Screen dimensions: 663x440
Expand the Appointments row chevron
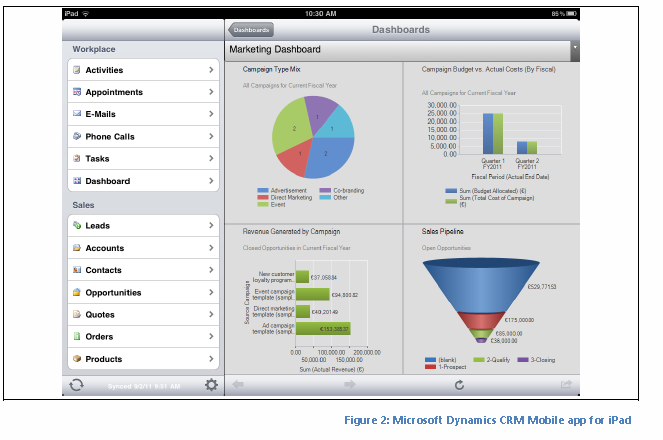[x=211, y=92]
